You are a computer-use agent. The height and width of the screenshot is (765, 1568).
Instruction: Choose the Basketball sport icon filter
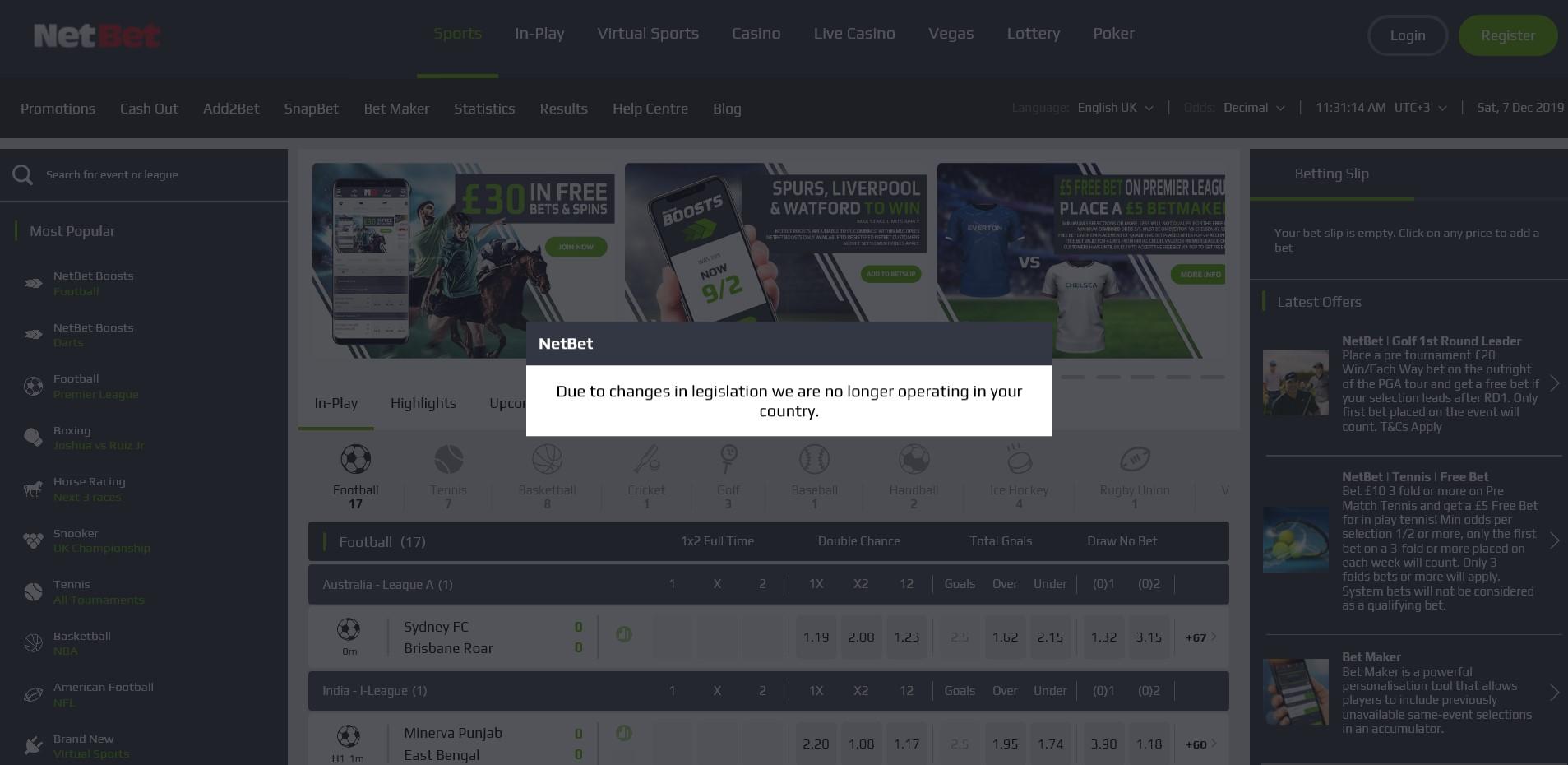[x=547, y=460]
